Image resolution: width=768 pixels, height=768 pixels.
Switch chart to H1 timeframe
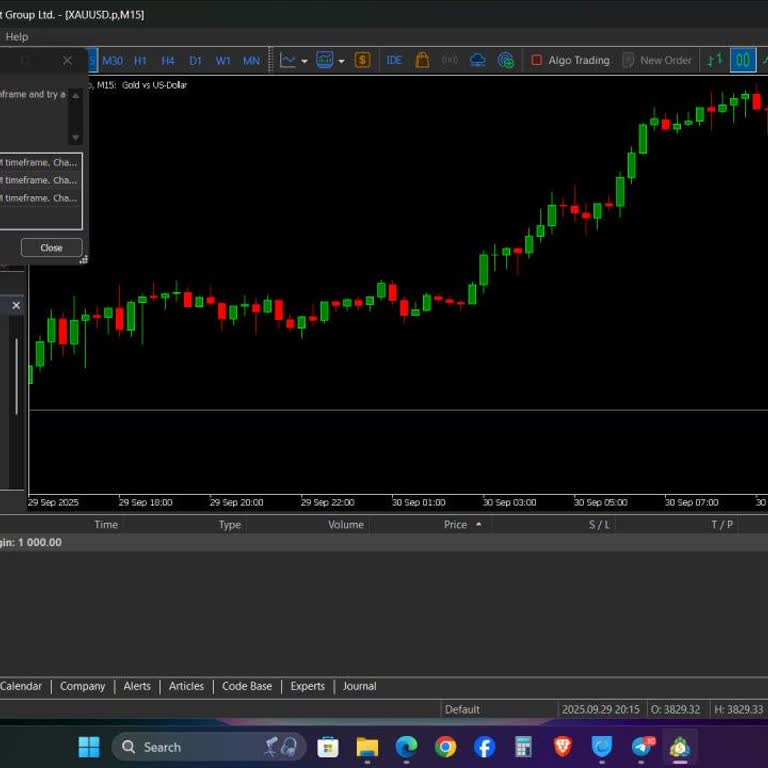(140, 60)
